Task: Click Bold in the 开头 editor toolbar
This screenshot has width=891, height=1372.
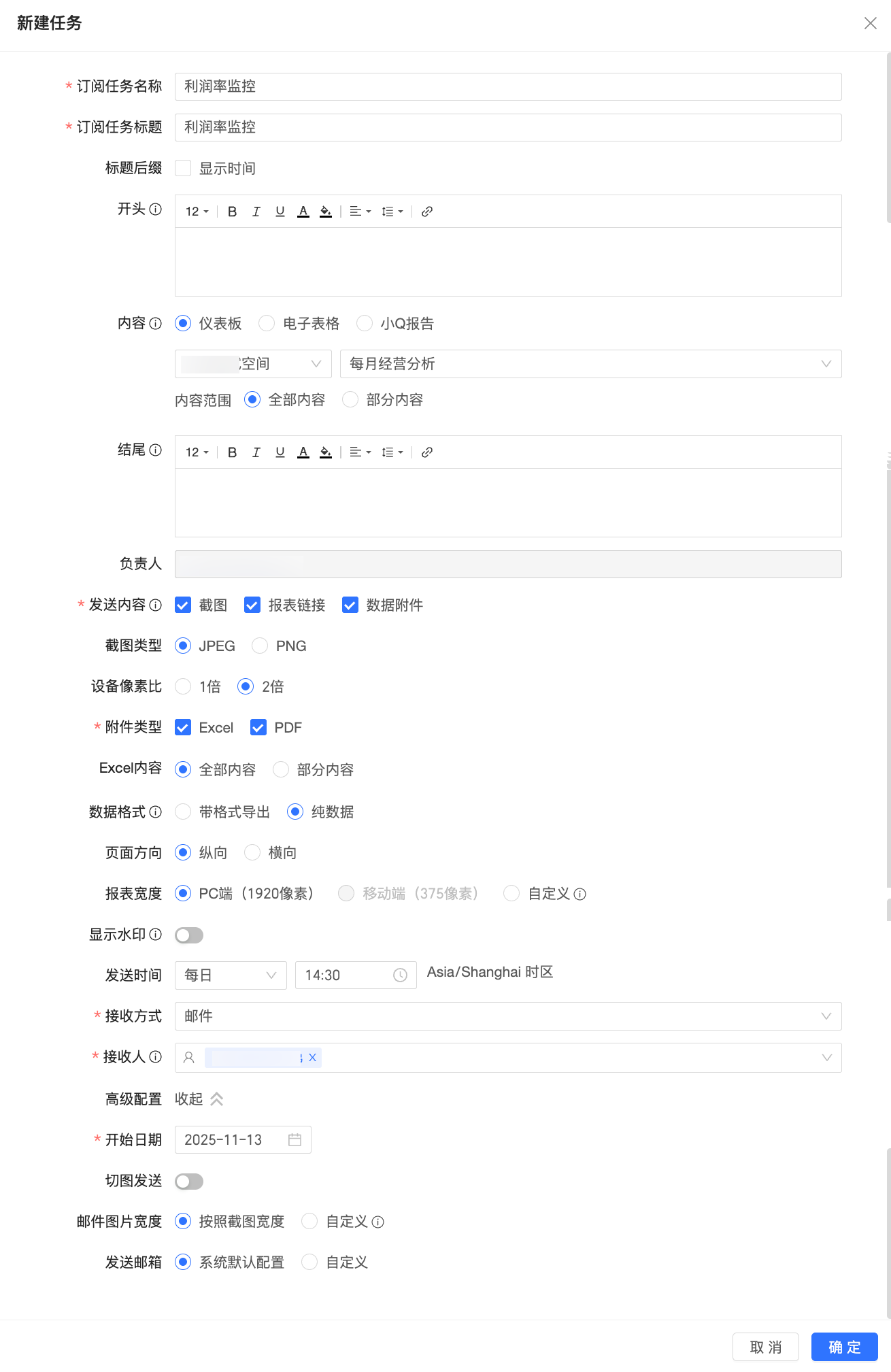Action: (232, 212)
